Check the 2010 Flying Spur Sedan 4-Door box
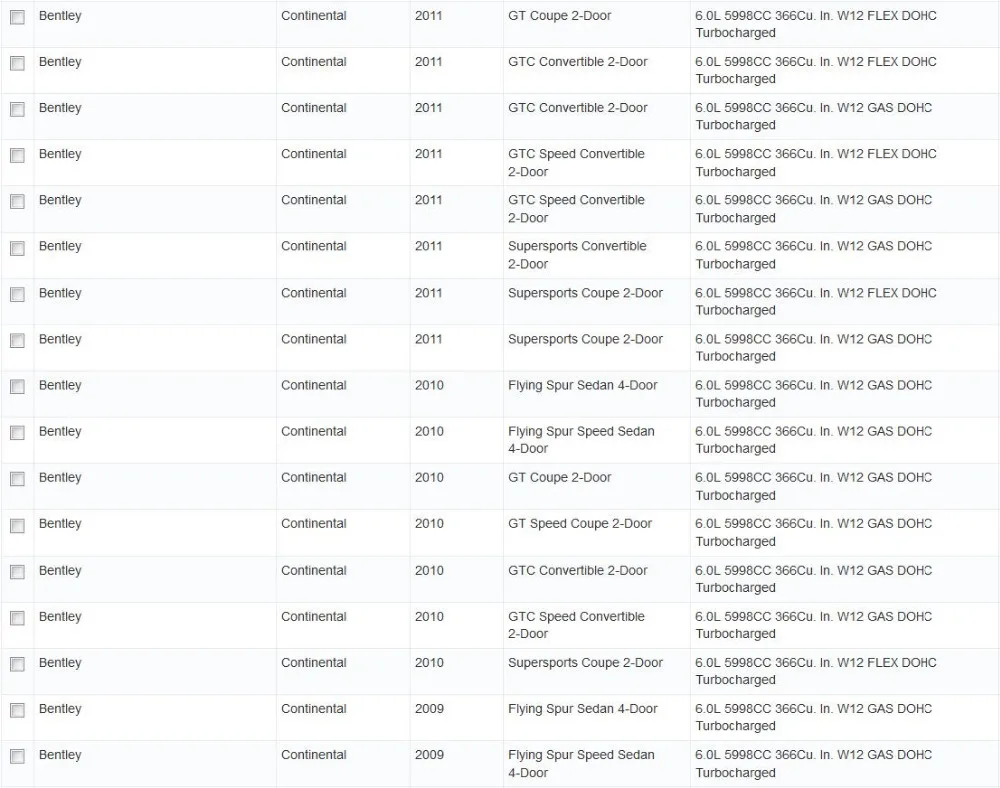1000x788 pixels. 17,386
